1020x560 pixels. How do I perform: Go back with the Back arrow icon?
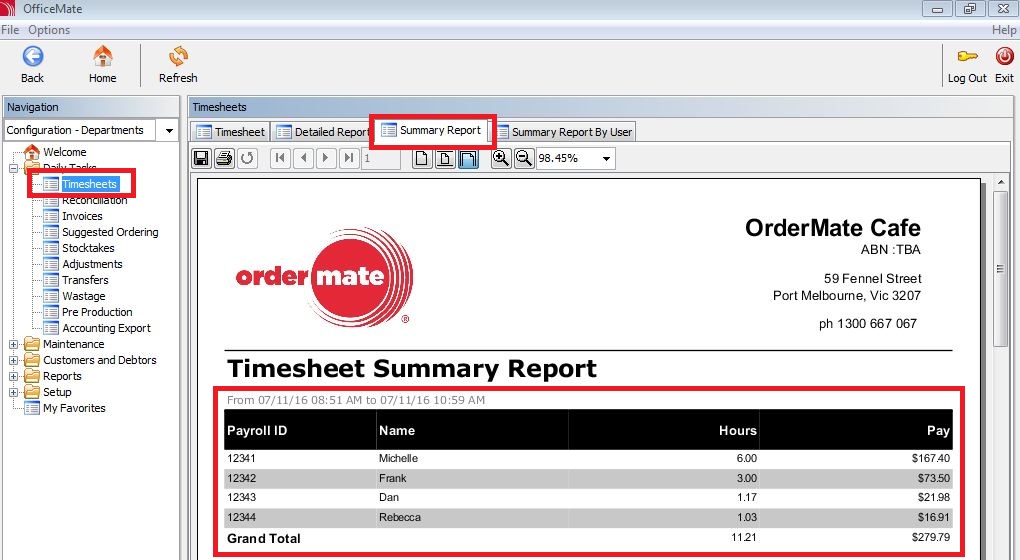[33, 57]
